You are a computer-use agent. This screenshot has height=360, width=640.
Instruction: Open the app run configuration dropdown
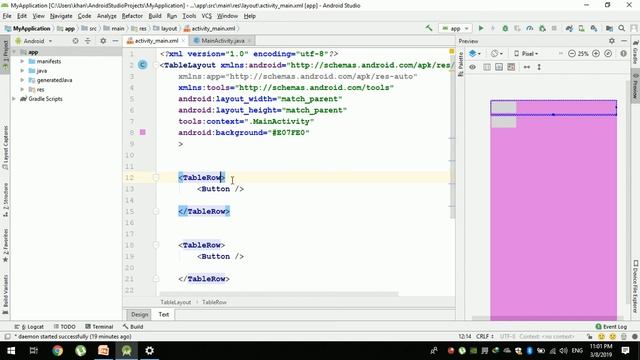[x=456, y=28]
